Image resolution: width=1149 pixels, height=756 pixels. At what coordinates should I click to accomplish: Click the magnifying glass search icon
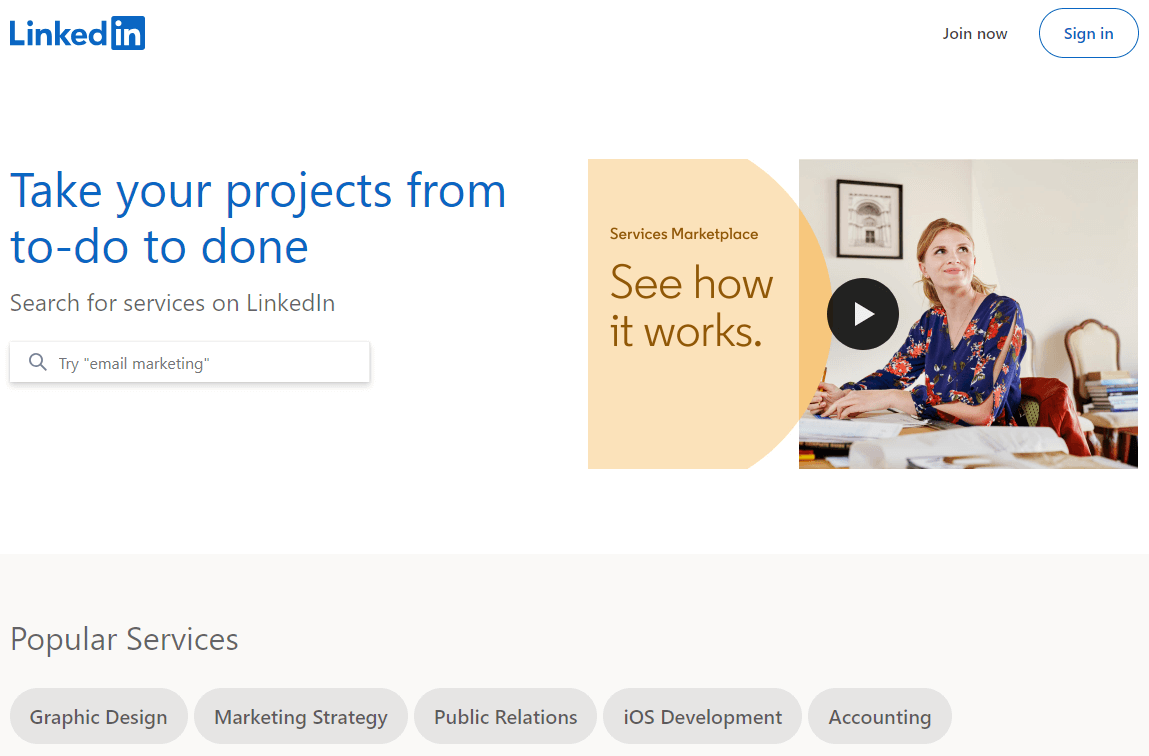coord(38,362)
